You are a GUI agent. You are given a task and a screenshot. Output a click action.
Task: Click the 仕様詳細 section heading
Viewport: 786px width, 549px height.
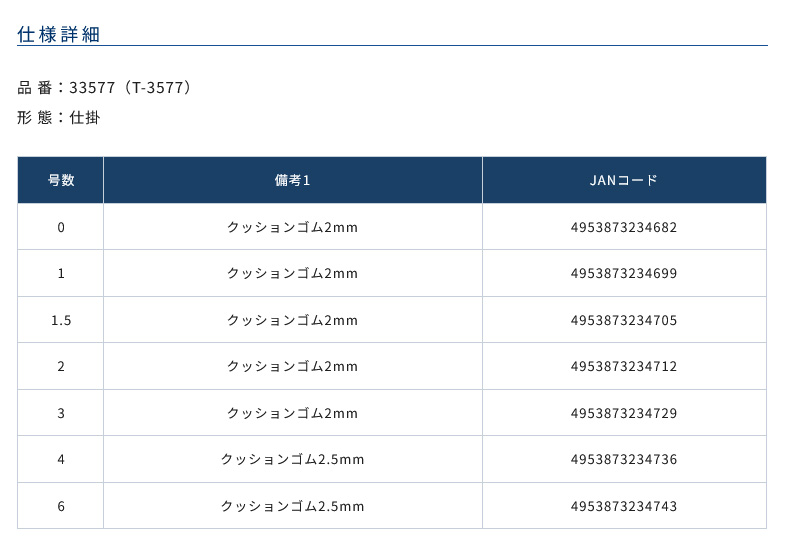click(x=58, y=34)
